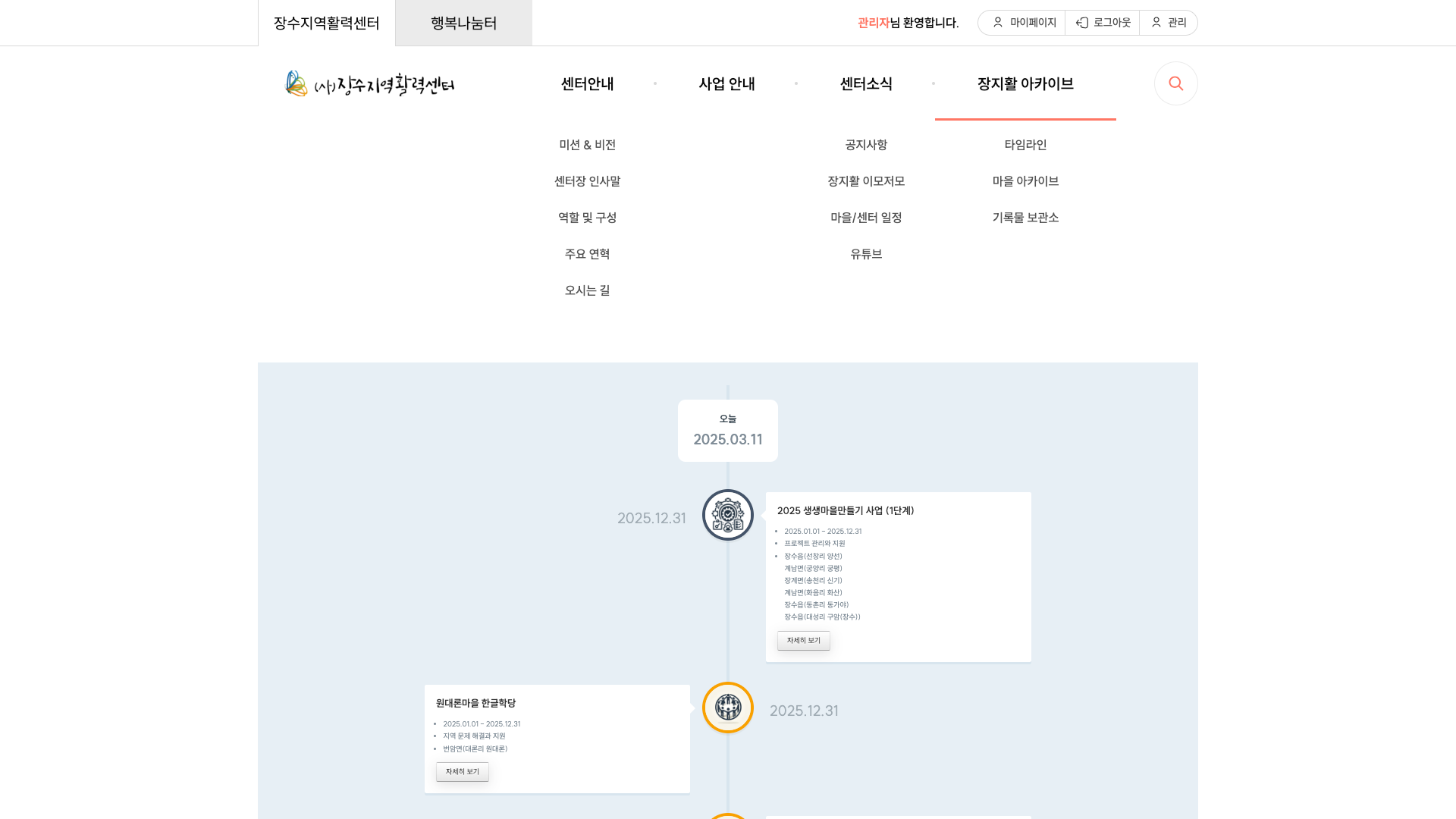Click 자세히 보기 in 원대론마을 한글학당 card
This screenshot has width=1456, height=819.
463,772
